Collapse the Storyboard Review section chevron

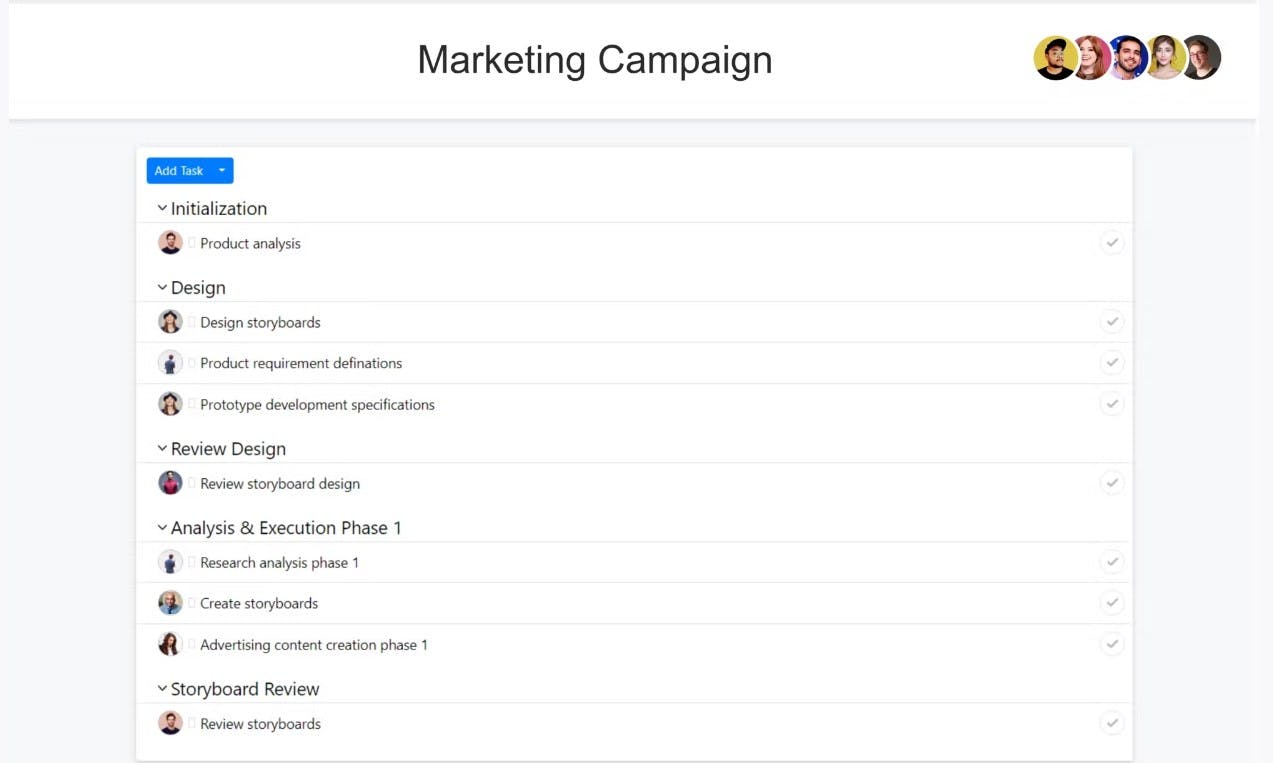[x=162, y=688]
